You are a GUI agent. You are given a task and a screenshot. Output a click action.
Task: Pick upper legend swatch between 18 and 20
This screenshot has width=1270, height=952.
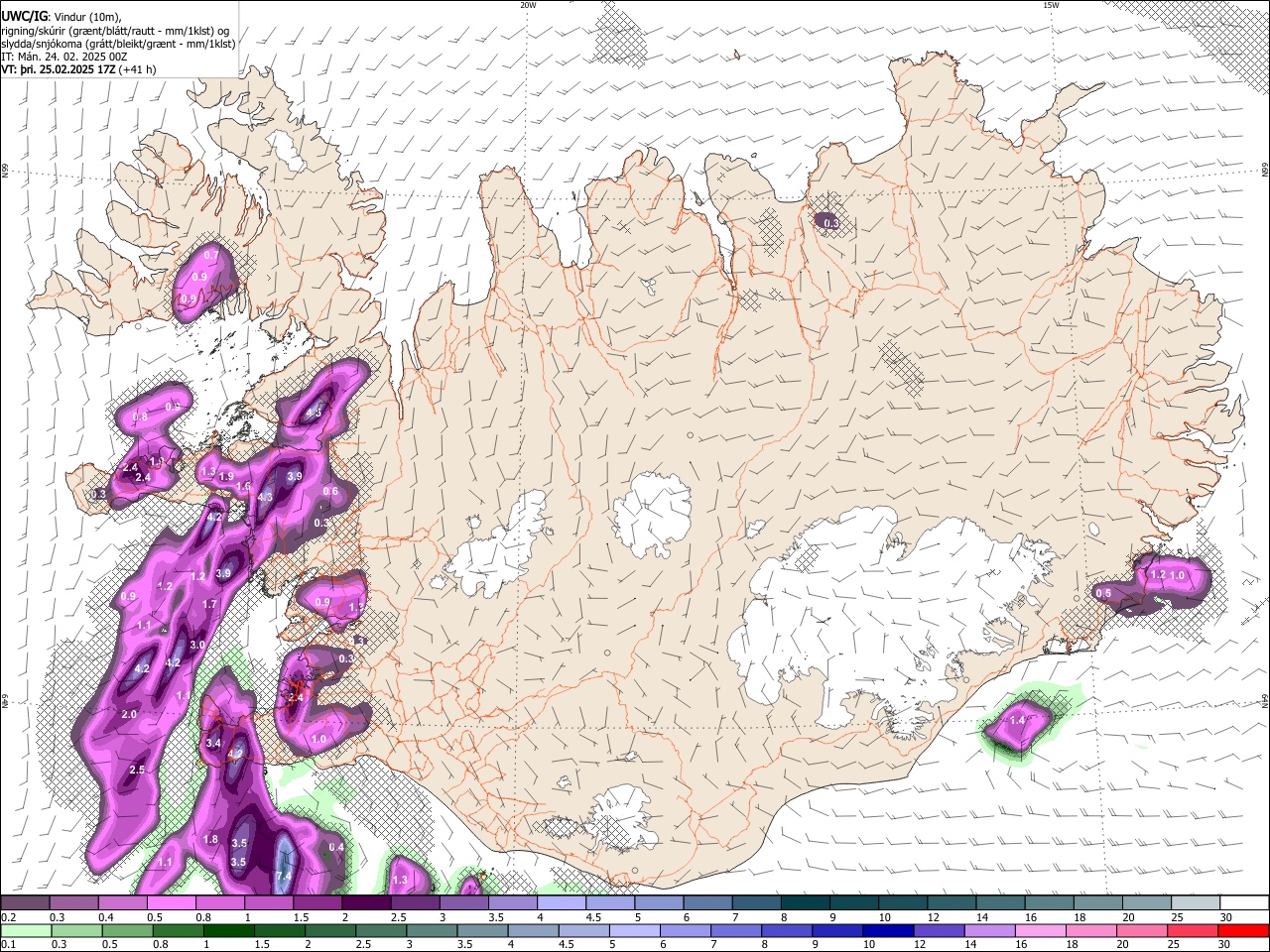(1099, 903)
